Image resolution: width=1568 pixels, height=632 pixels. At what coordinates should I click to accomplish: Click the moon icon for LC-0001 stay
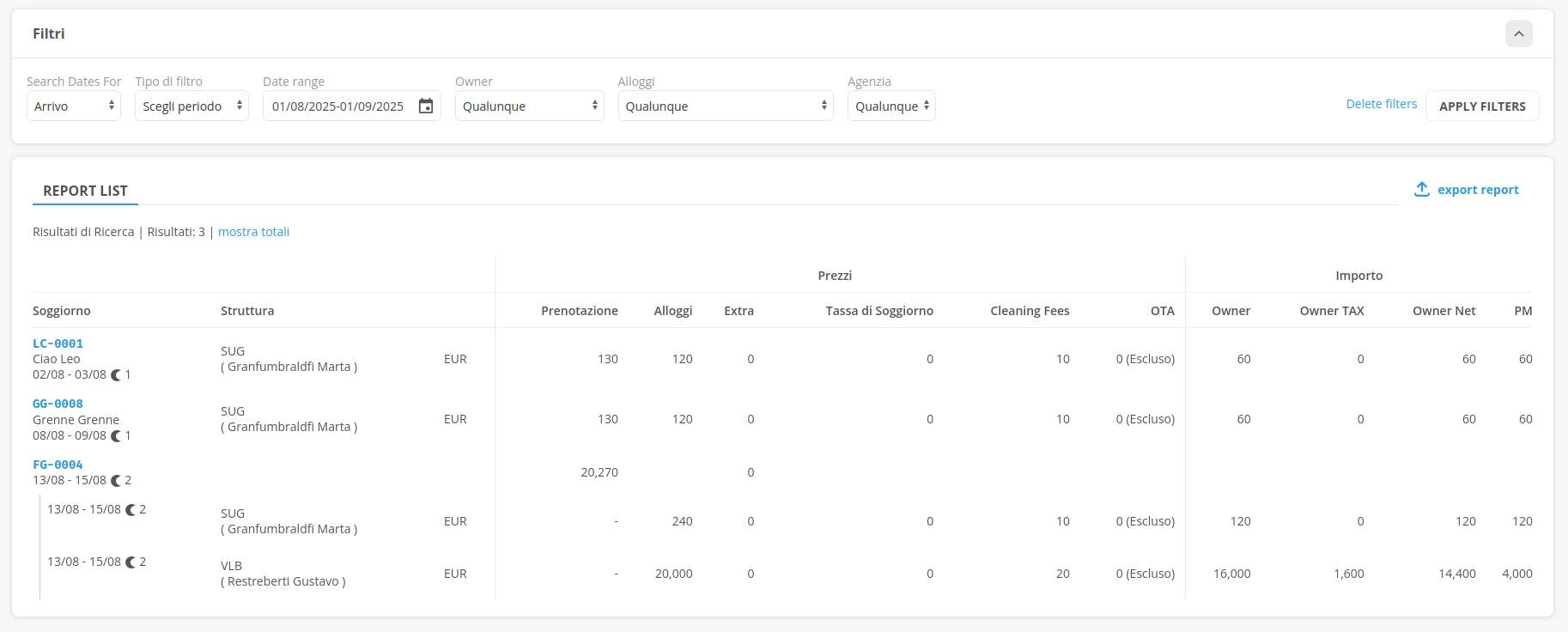pyautogui.click(x=116, y=375)
